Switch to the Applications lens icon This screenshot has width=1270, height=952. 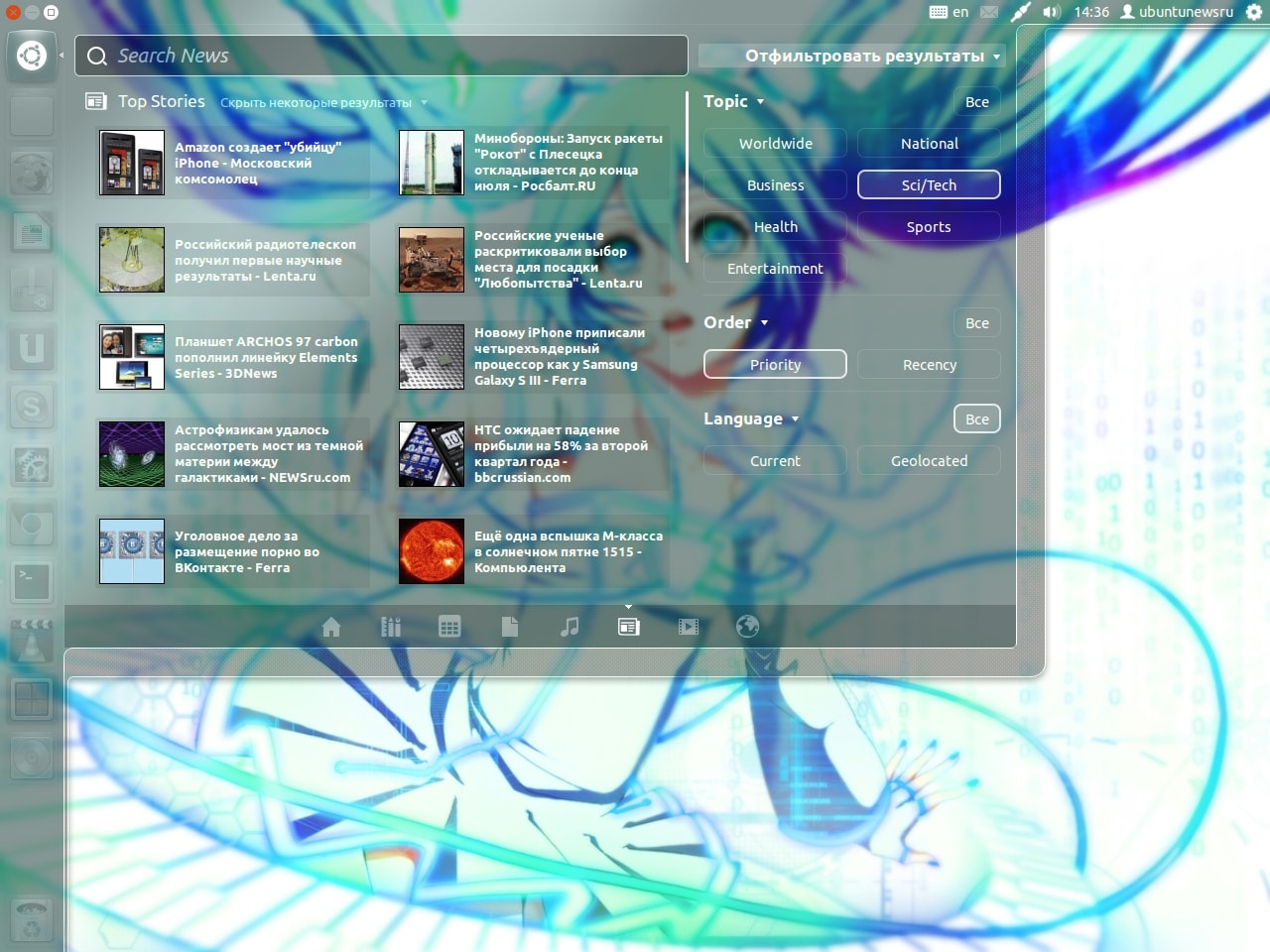coord(391,627)
